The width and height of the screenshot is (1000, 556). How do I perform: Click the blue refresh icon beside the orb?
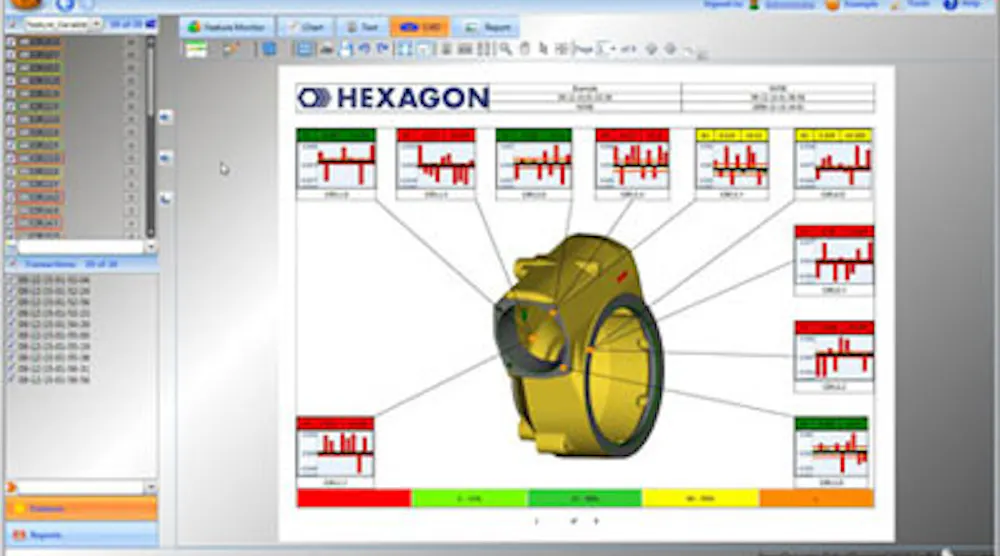pyautogui.click(x=64, y=5)
